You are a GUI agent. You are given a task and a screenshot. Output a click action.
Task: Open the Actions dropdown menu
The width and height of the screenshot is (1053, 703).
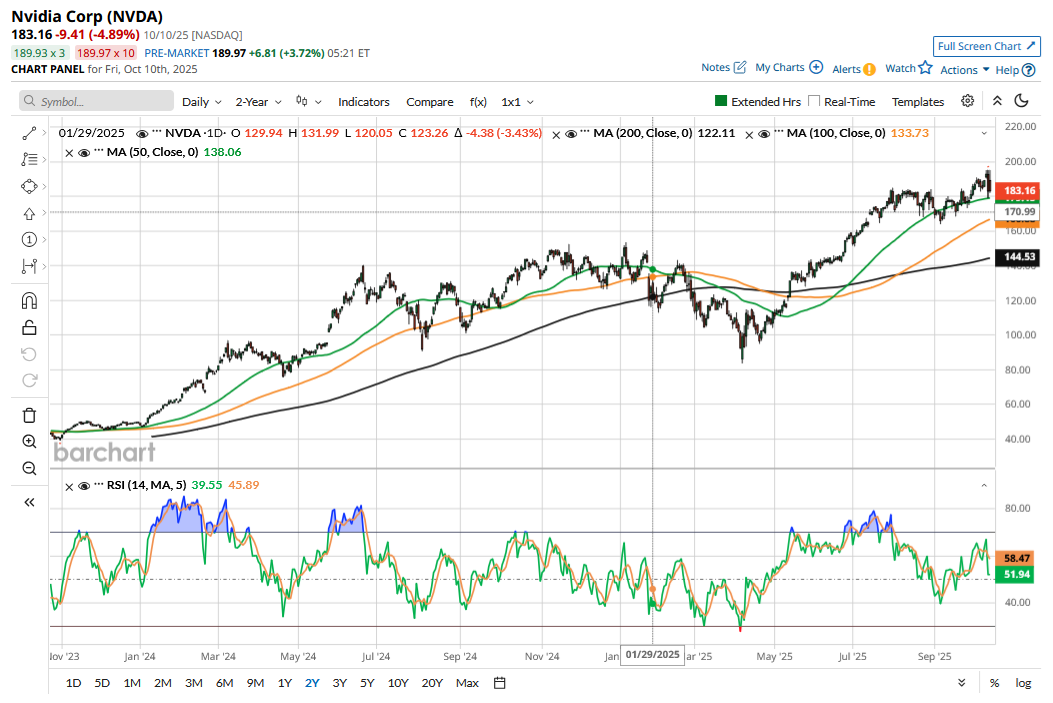click(965, 69)
